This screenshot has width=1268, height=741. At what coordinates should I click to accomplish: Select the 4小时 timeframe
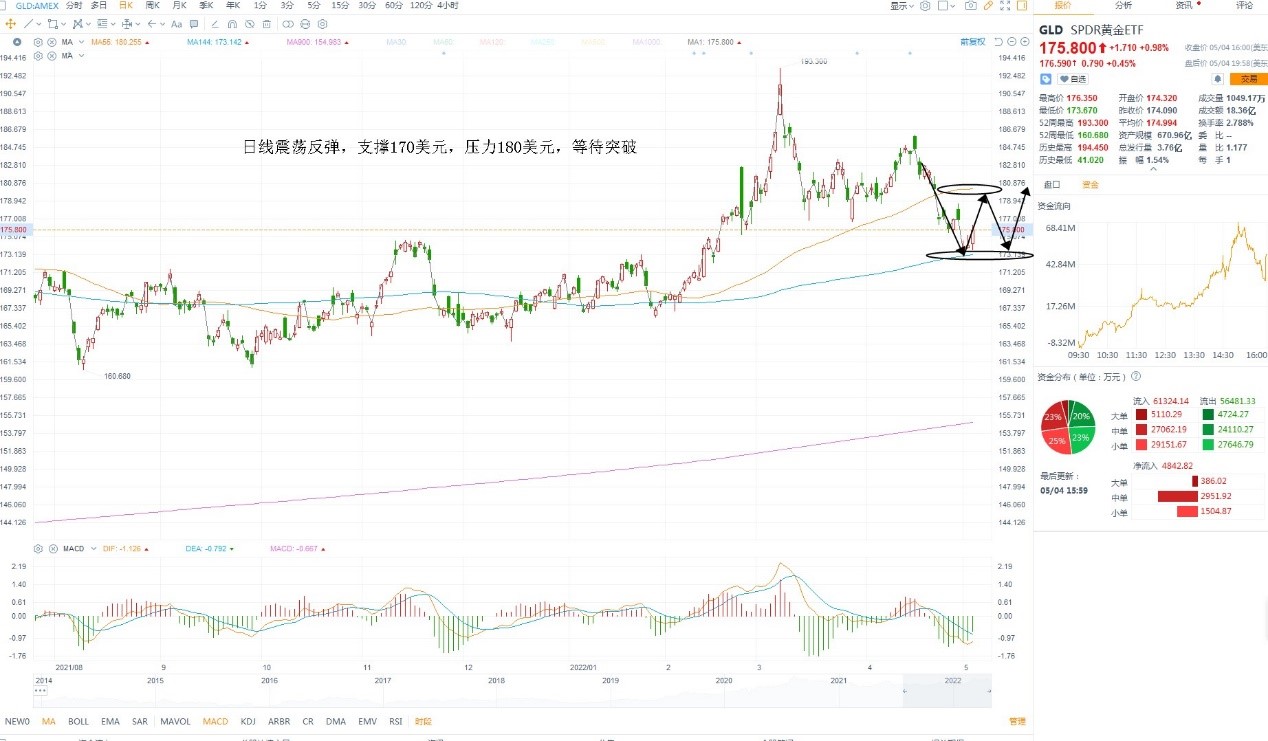click(447, 5)
